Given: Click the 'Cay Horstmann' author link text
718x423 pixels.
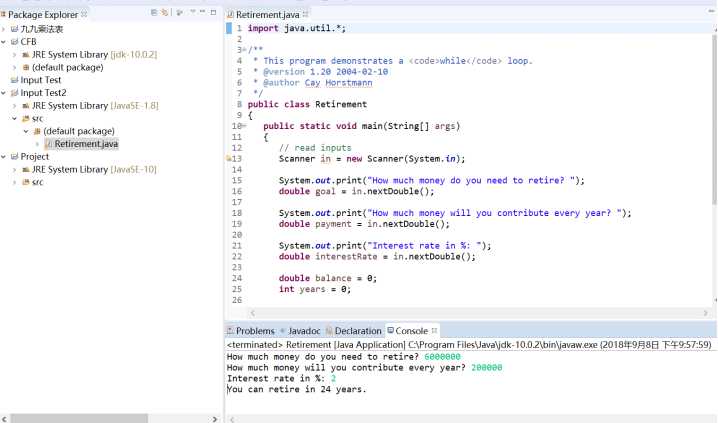Looking at the screenshot, I should [x=338, y=82].
